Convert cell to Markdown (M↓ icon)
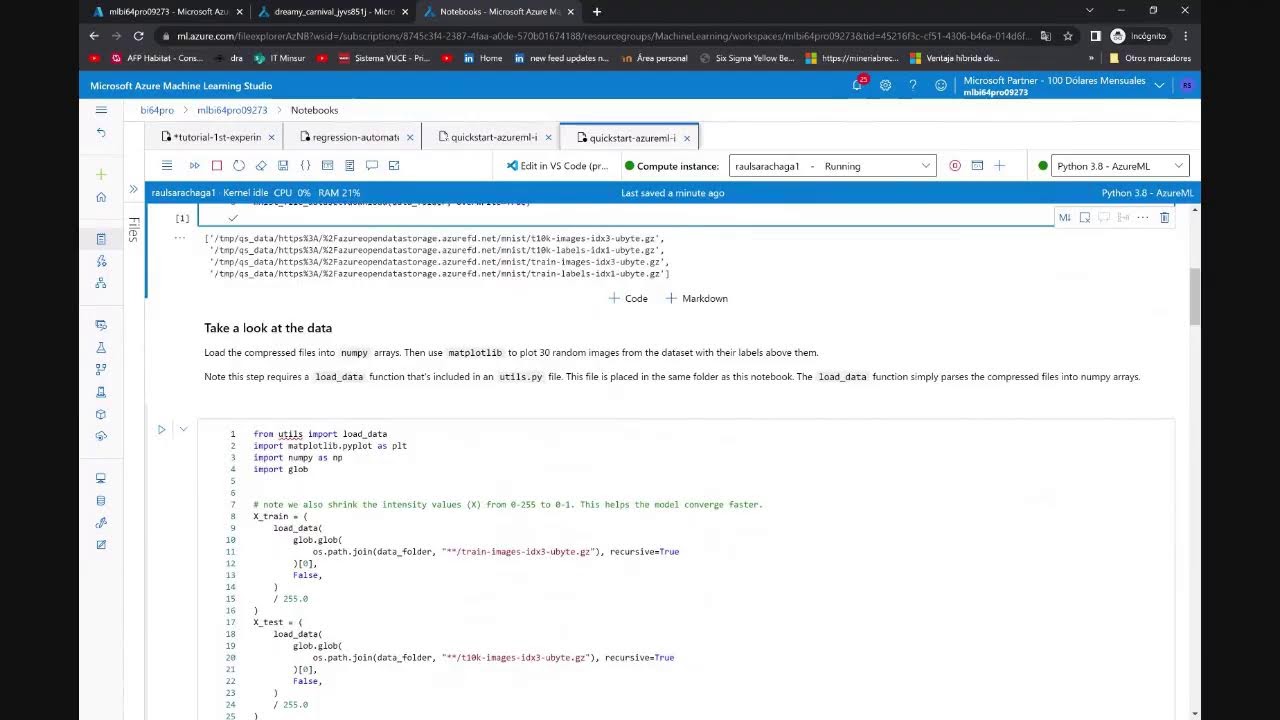Image resolution: width=1280 pixels, height=720 pixels. 1064,218
